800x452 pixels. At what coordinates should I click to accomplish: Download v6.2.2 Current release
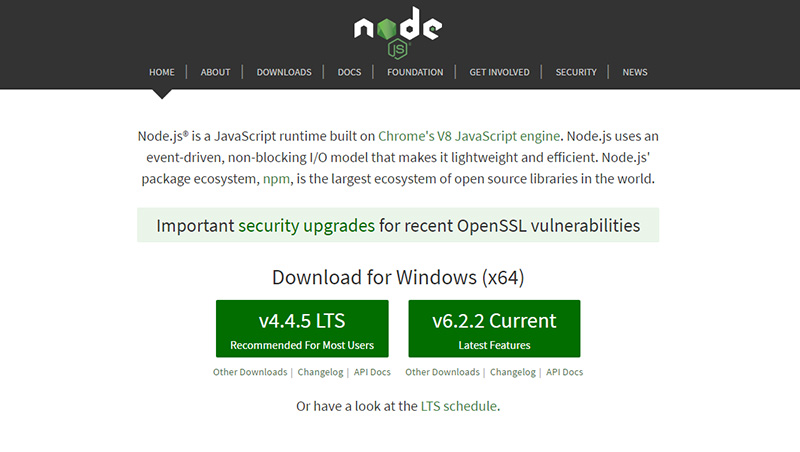tap(494, 329)
